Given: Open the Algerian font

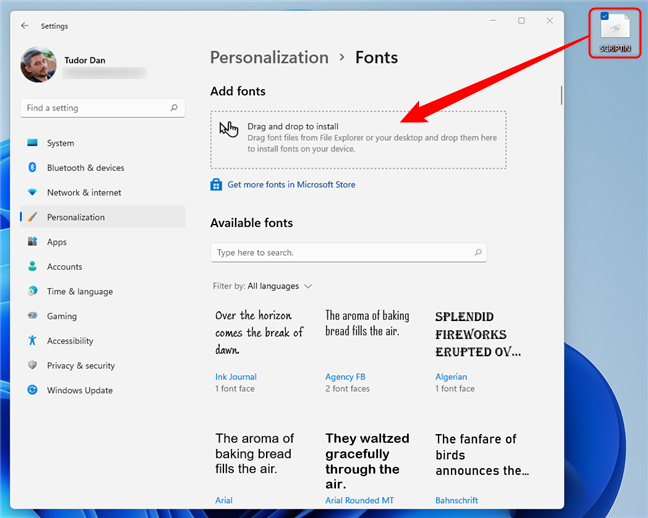Looking at the screenshot, I should (x=451, y=377).
